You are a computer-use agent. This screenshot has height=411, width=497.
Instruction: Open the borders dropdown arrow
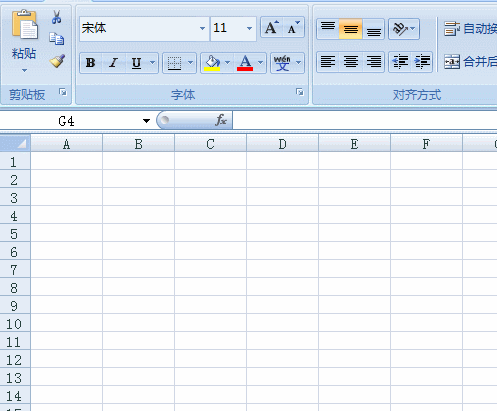(190, 63)
